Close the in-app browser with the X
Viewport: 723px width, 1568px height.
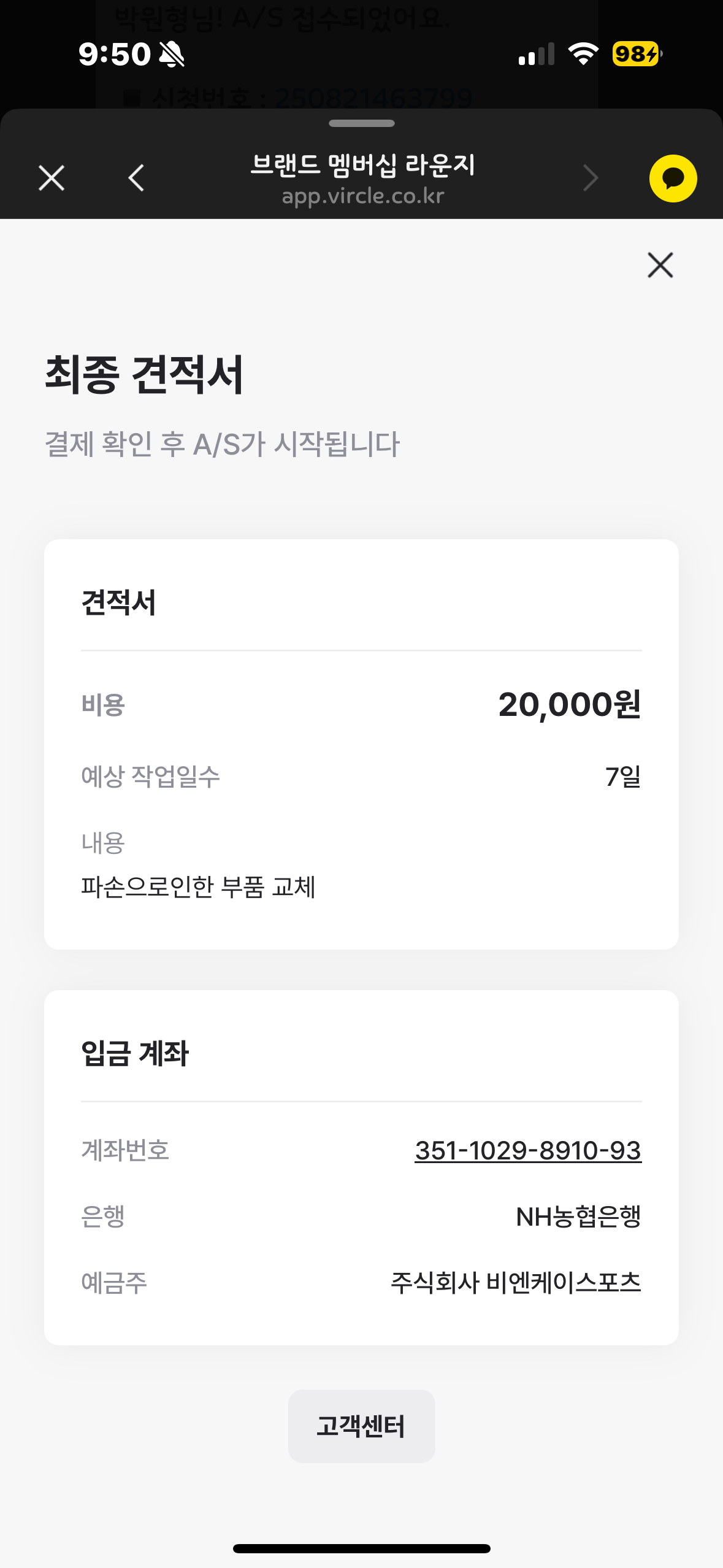(x=52, y=179)
